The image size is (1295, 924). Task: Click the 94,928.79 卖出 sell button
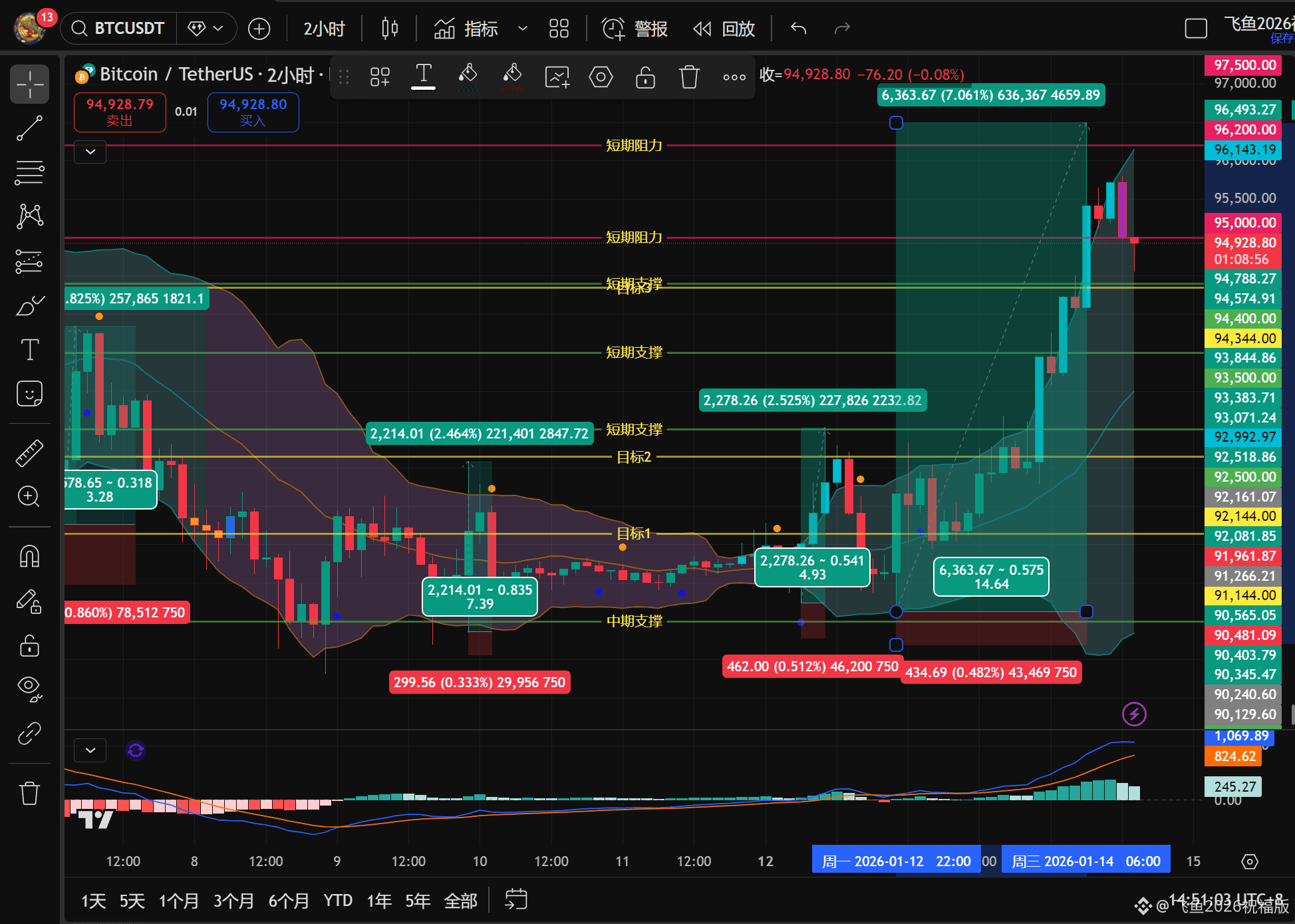(120, 112)
